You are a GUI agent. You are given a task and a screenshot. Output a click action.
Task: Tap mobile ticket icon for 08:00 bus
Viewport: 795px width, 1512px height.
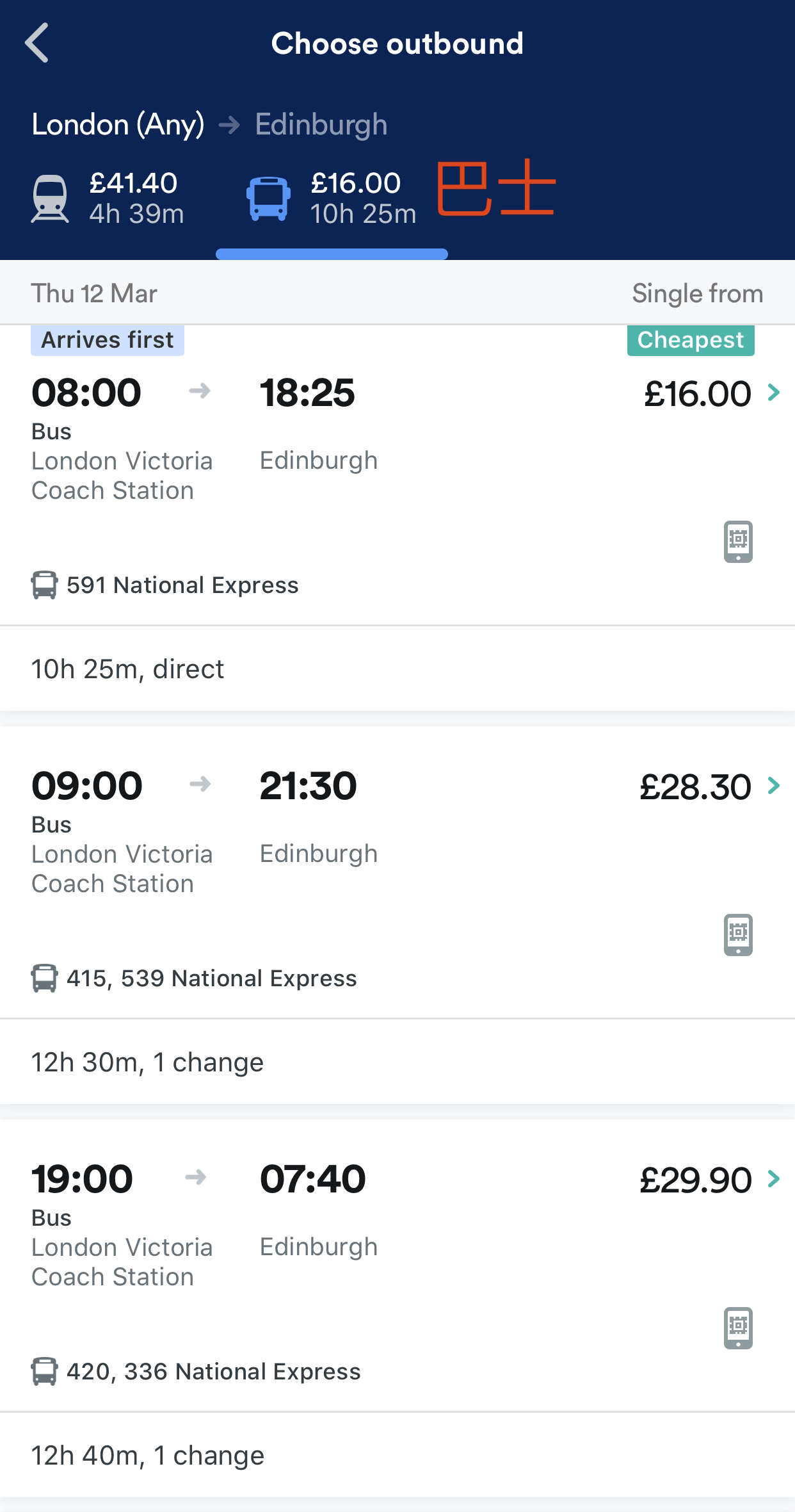(738, 542)
